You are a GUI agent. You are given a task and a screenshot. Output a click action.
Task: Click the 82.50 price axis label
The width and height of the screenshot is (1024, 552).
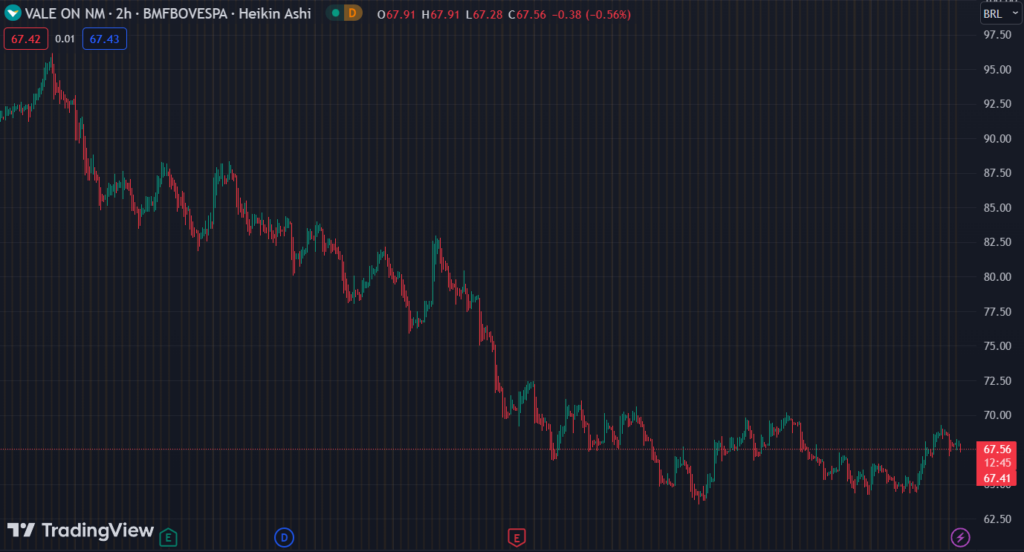[x=997, y=242]
